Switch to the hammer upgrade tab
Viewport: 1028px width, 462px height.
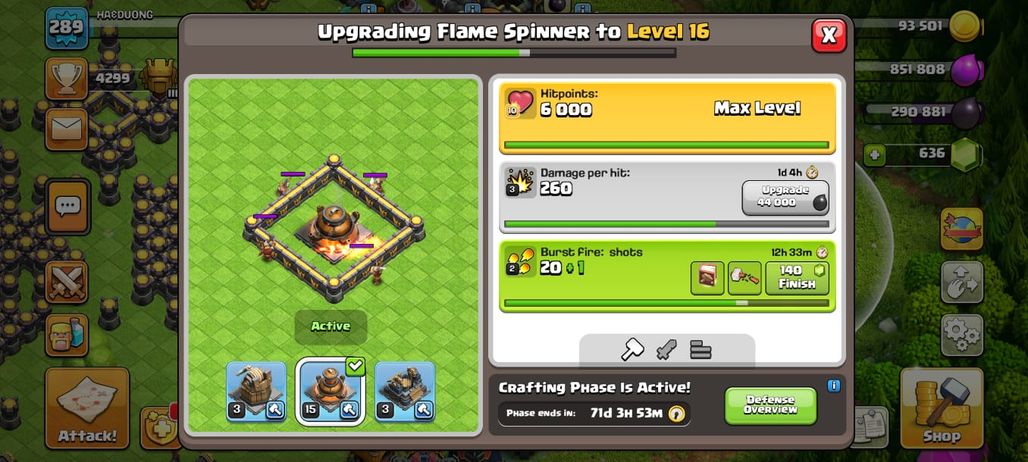pos(632,349)
